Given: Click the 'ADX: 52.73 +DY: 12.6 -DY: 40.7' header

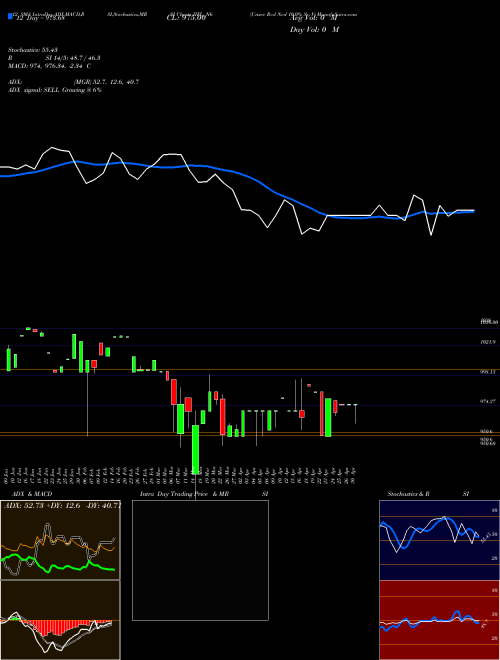Looking at the screenshot, I should point(61,505).
